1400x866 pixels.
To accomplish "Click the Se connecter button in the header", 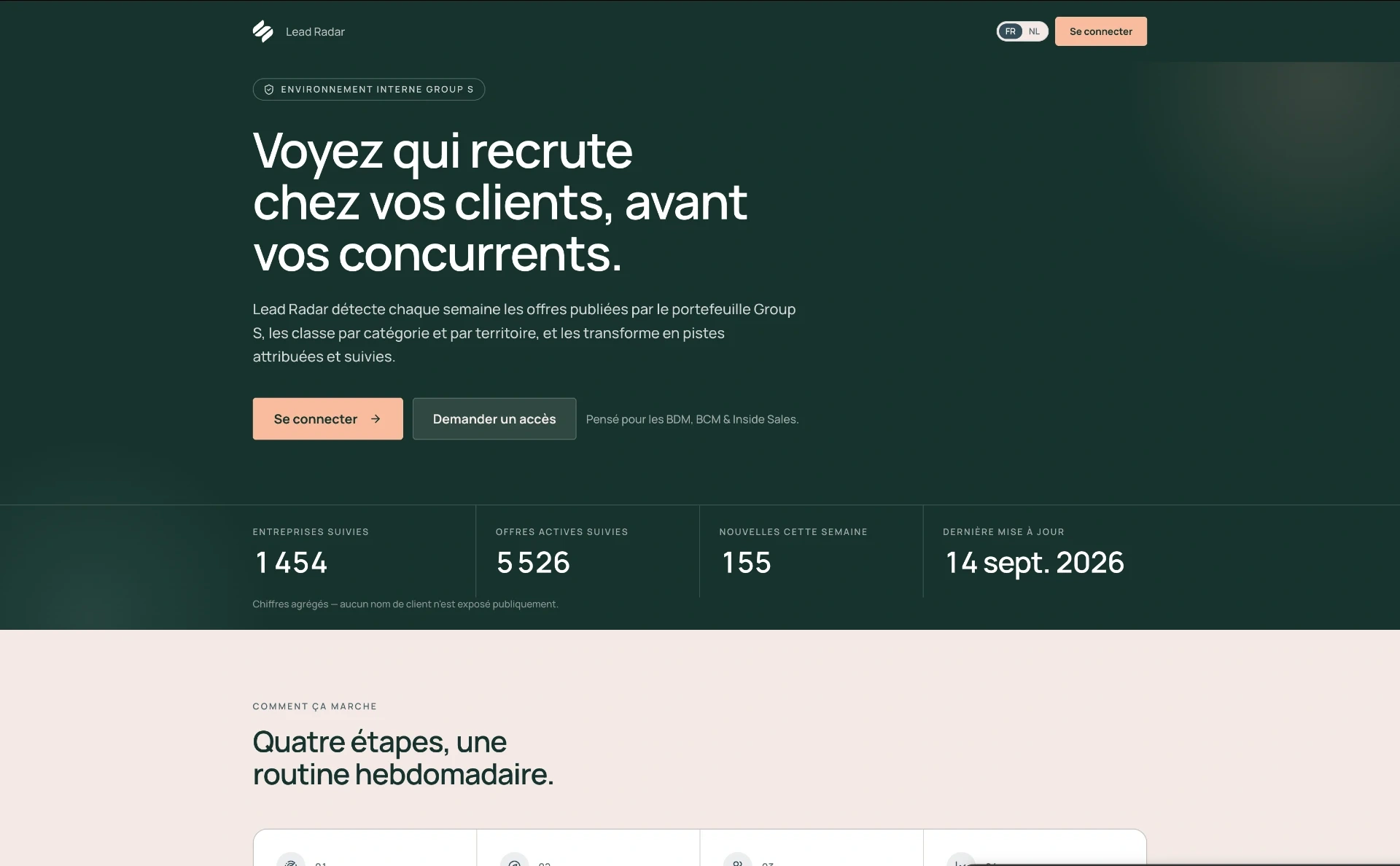I will pos(1101,31).
